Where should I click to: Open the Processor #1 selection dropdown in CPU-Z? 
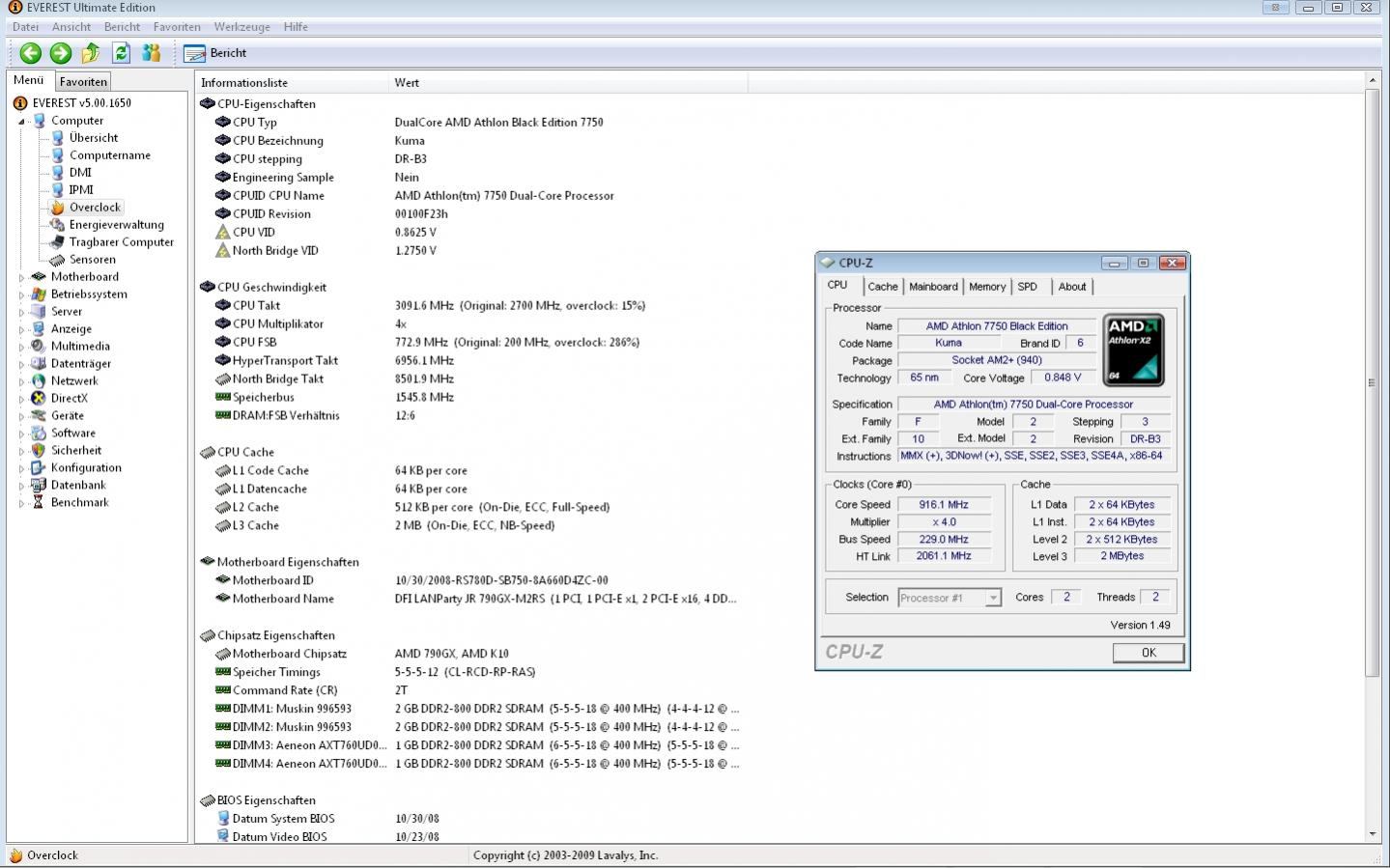point(950,598)
